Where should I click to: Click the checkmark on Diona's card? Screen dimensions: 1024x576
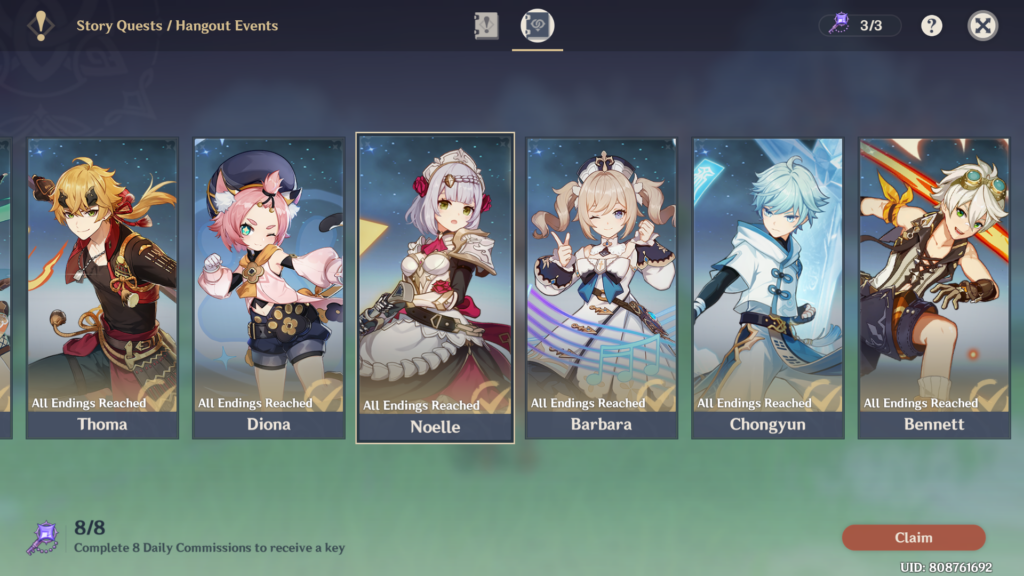pos(325,393)
